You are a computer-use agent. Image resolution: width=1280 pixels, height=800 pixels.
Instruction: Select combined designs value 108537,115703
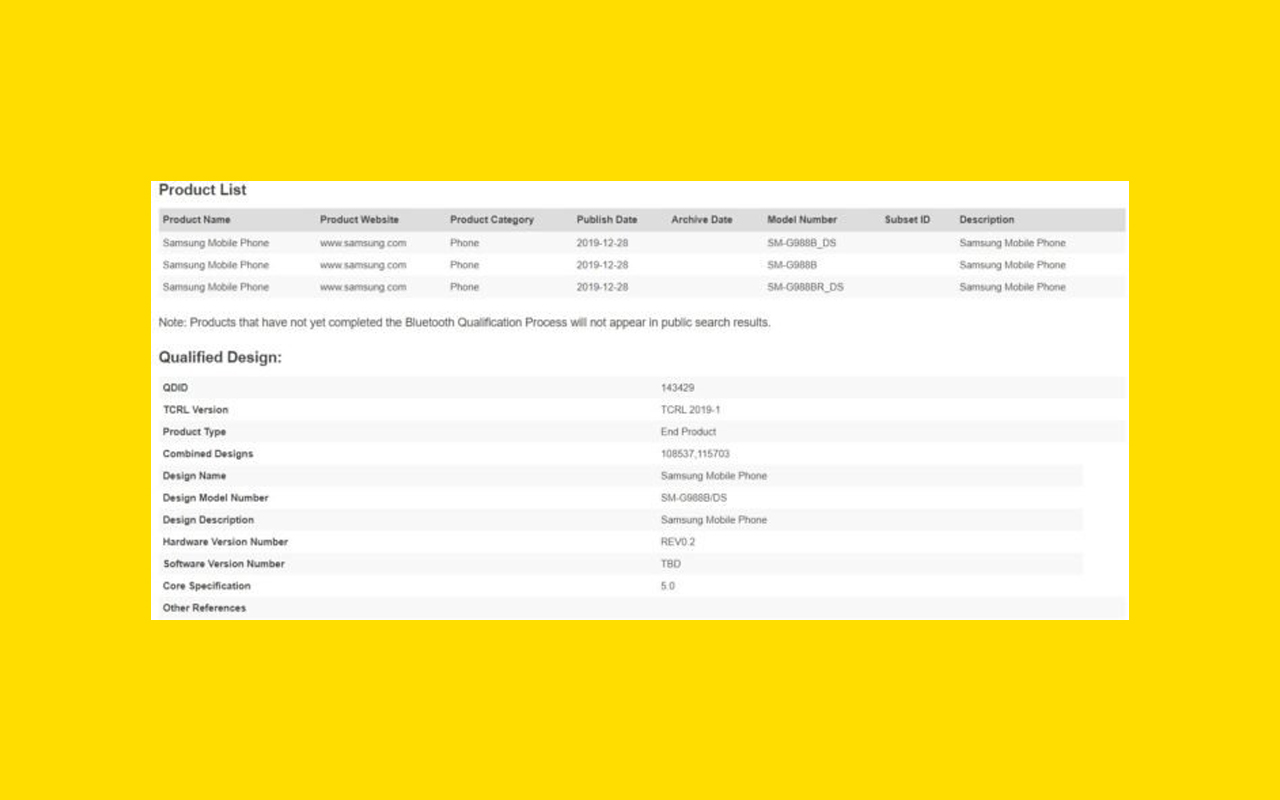click(x=695, y=454)
